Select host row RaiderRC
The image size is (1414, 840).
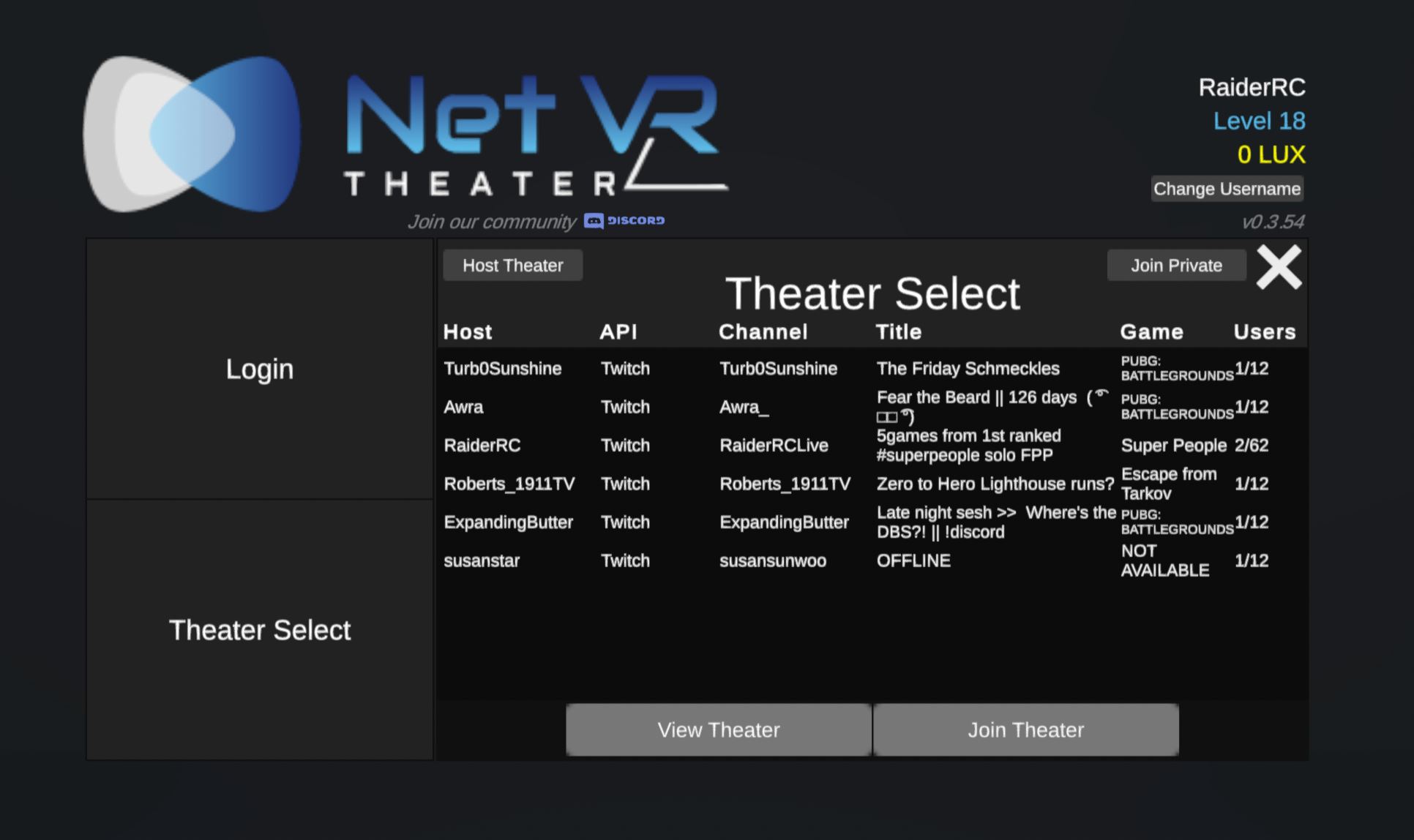872,445
